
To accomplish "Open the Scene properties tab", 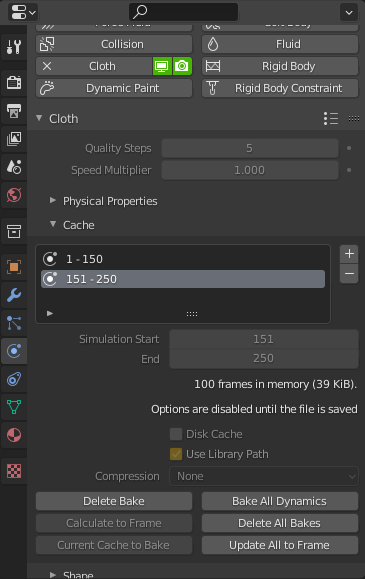I will coord(14,167).
